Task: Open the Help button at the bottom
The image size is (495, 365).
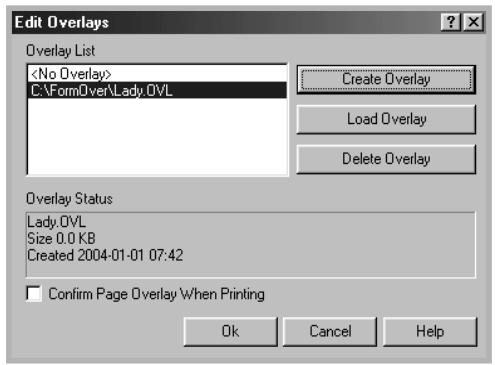Action: point(430,332)
